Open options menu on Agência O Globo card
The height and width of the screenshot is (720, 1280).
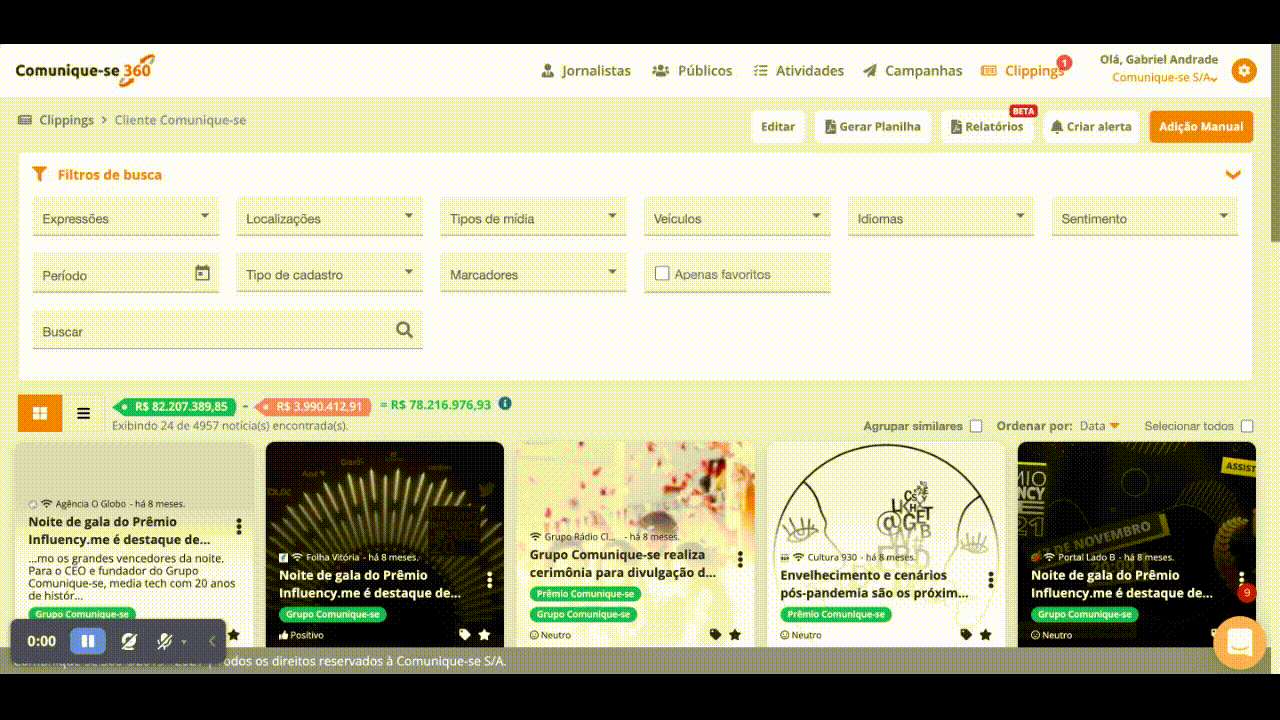(x=239, y=526)
